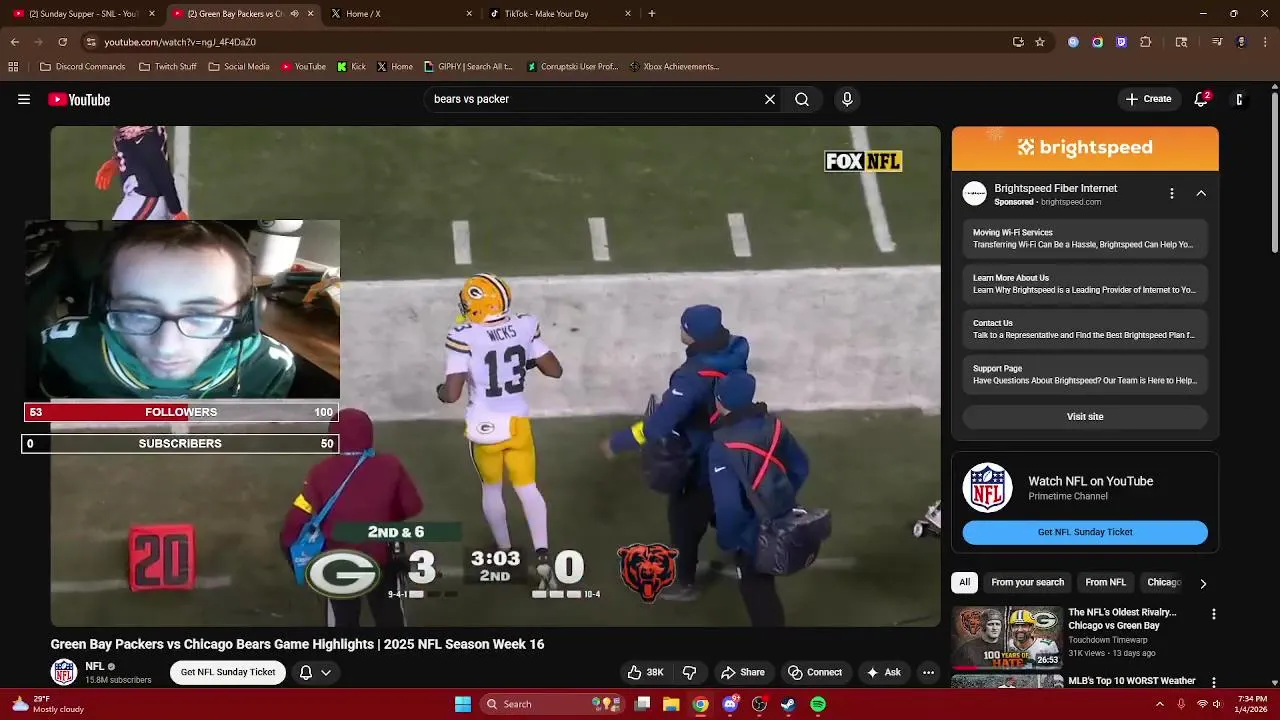1280x720 pixels.
Task: Go back in browser history
Action: click(15, 42)
